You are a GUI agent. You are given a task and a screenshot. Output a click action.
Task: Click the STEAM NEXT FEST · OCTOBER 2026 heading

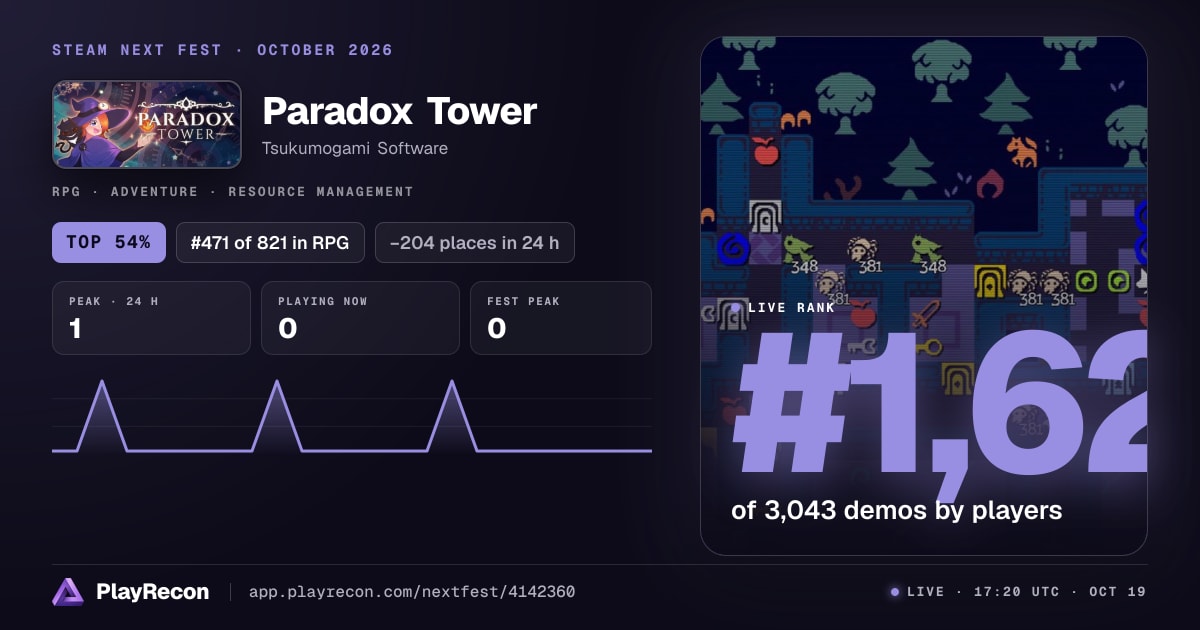(x=223, y=50)
